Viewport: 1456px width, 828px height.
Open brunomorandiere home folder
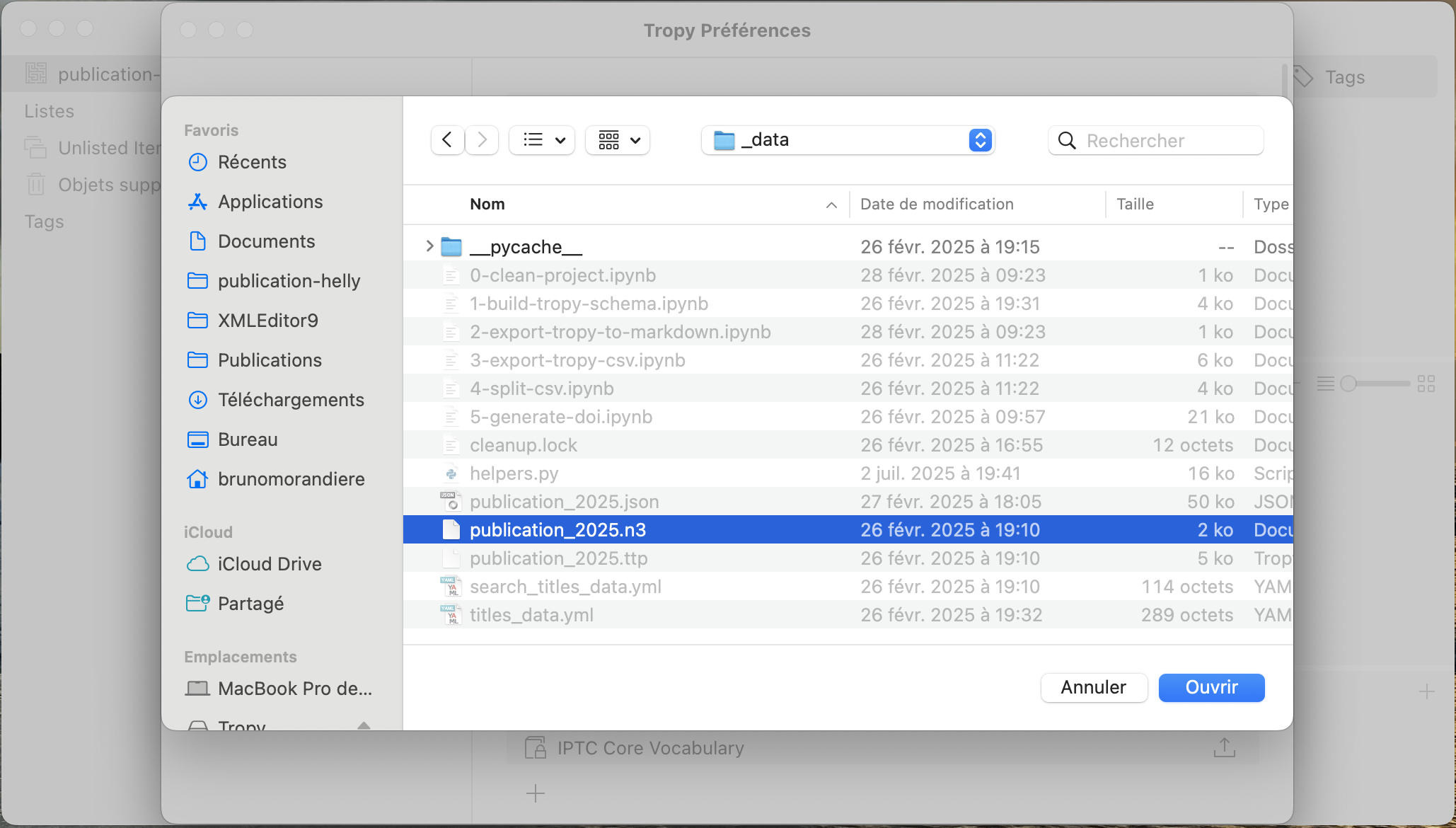tap(291, 479)
